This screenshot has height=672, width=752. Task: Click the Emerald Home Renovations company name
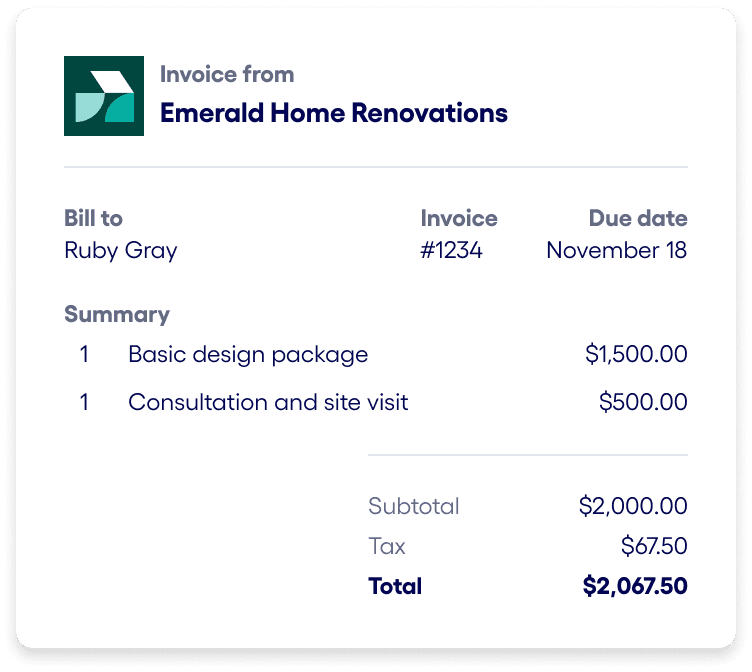pos(333,113)
